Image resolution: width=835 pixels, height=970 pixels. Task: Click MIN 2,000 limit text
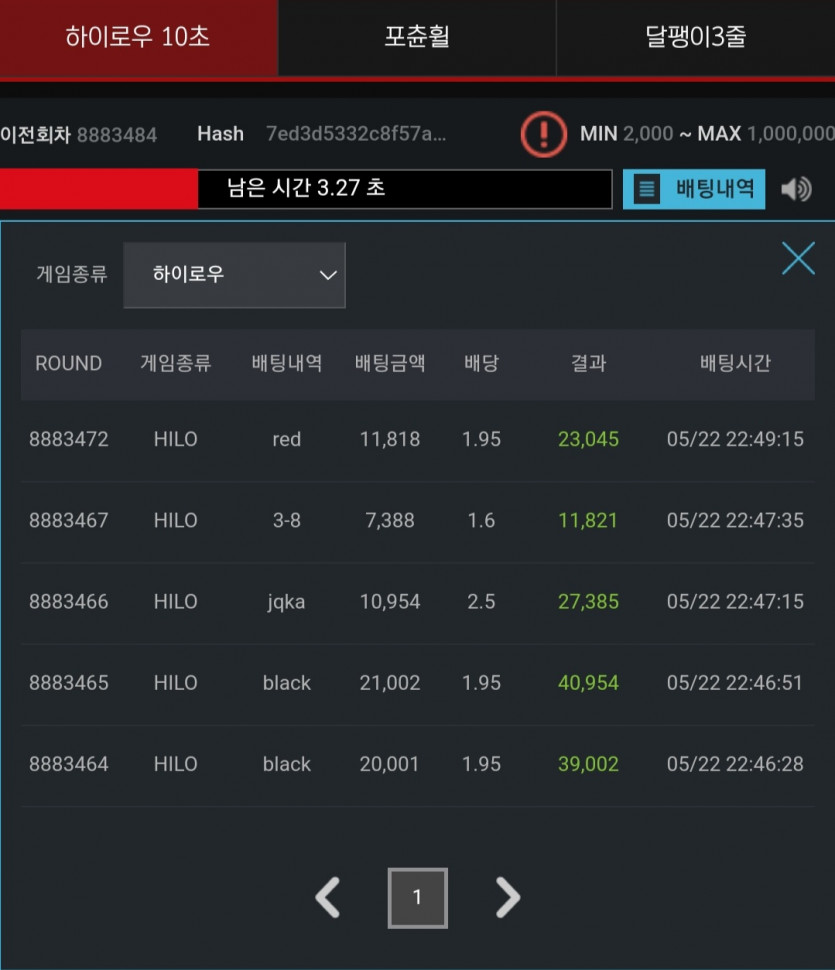tap(626, 134)
